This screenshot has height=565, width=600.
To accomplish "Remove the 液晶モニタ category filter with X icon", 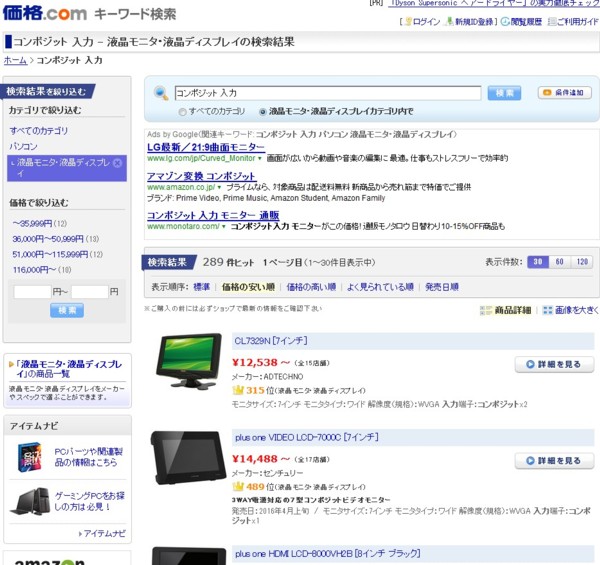I will click(118, 163).
